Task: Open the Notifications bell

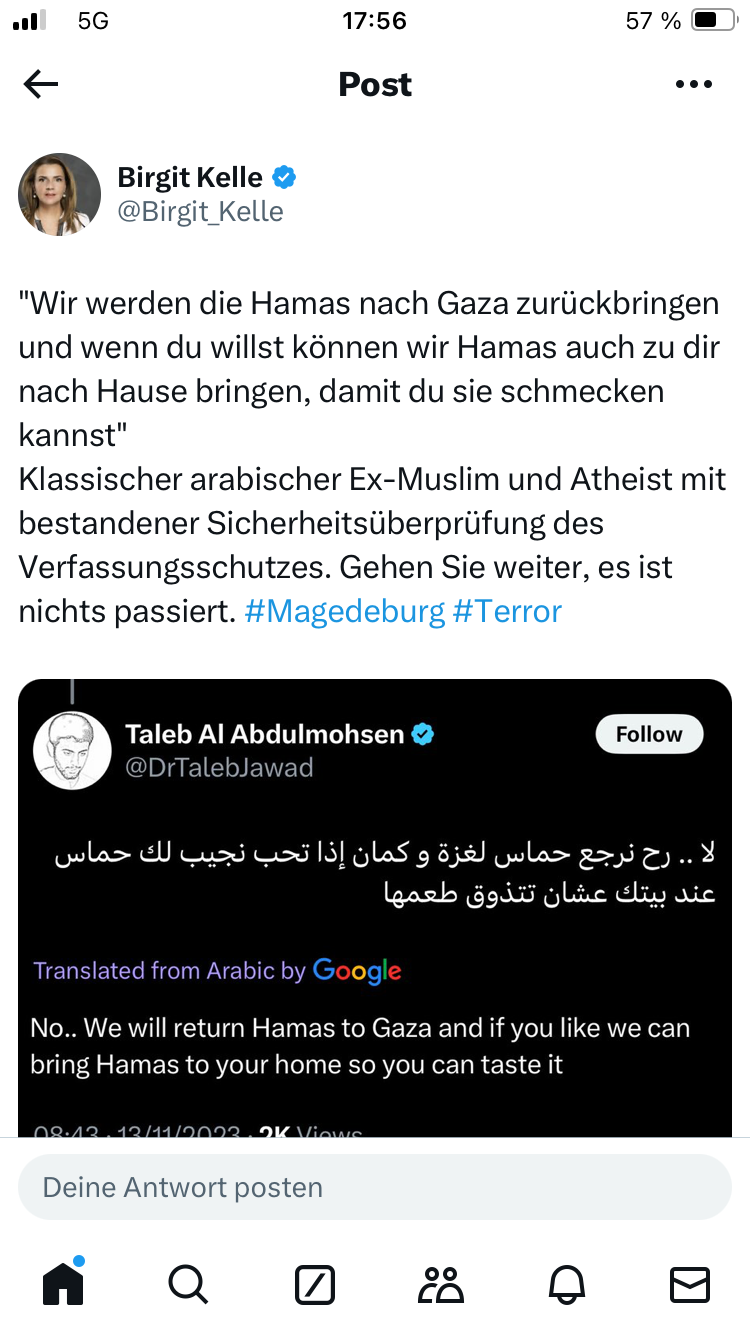Action: pyautogui.click(x=566, y=1284)
